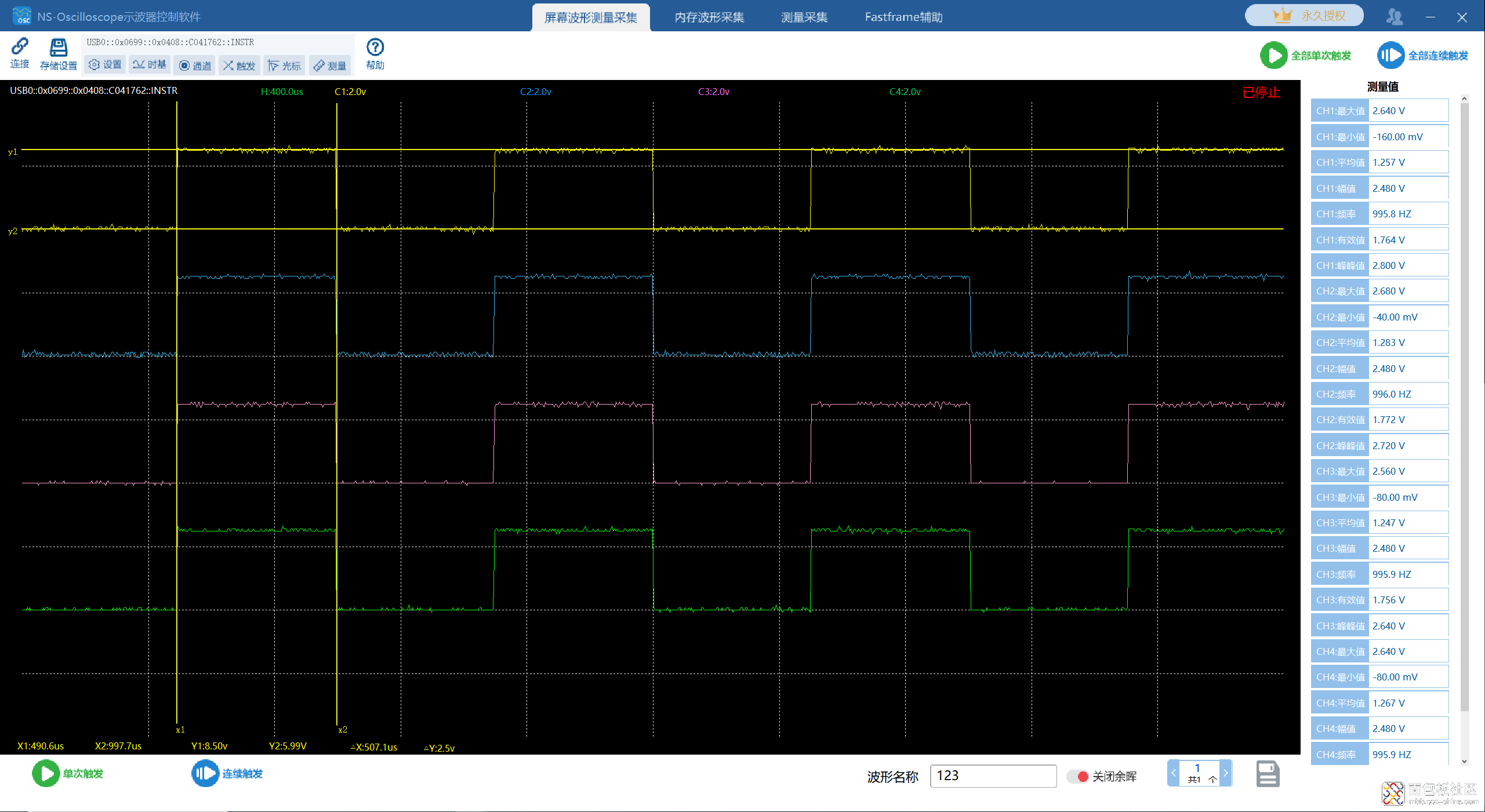The width and height of the screenshot is (1485, 812).
Task: Click the NS-Oscilloscope app logo icon
Action: pyautogui.click(x=22, y=16)
